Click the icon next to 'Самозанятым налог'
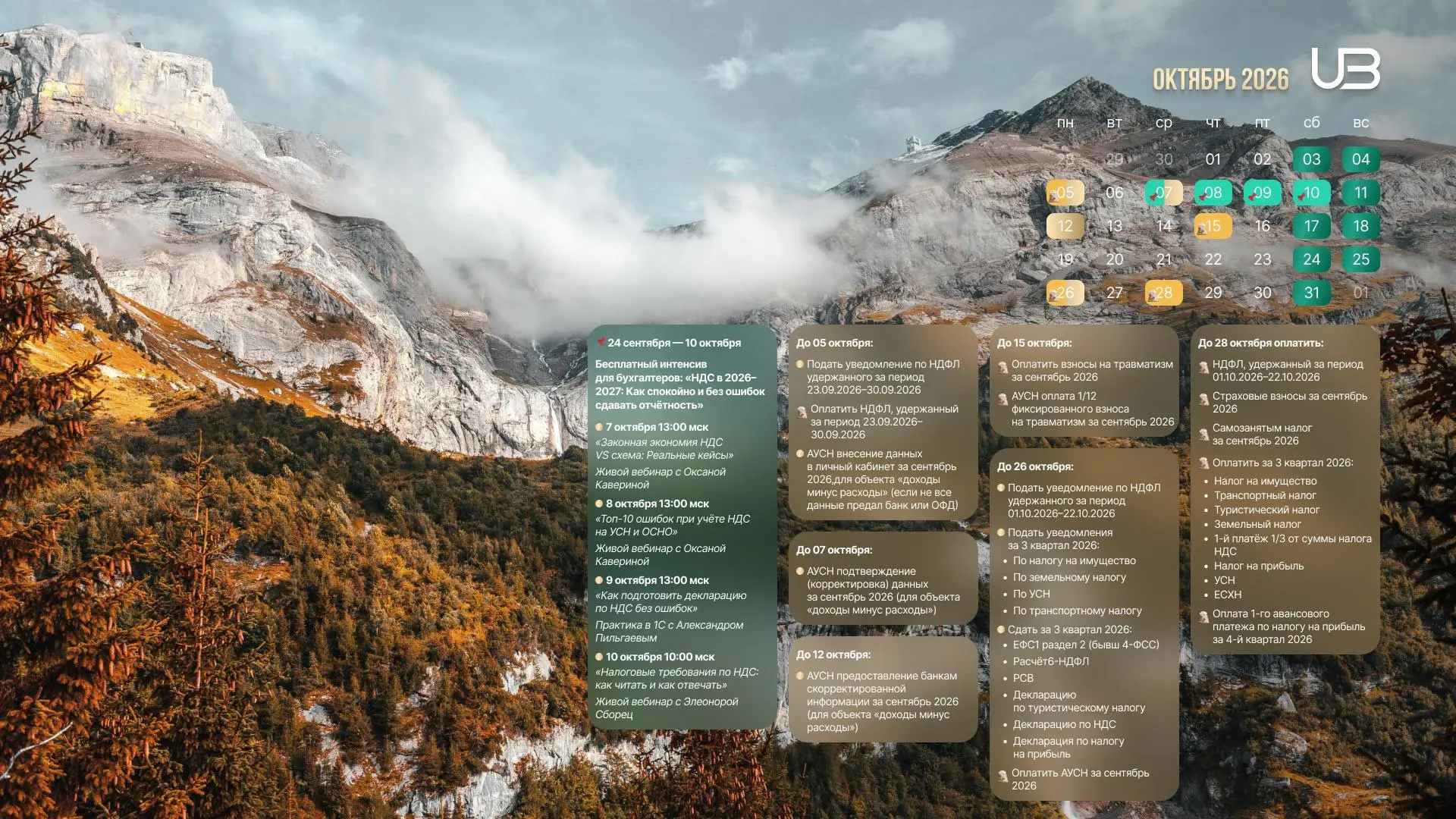Screen dimensions: 1456x819 click(1203, 434)
